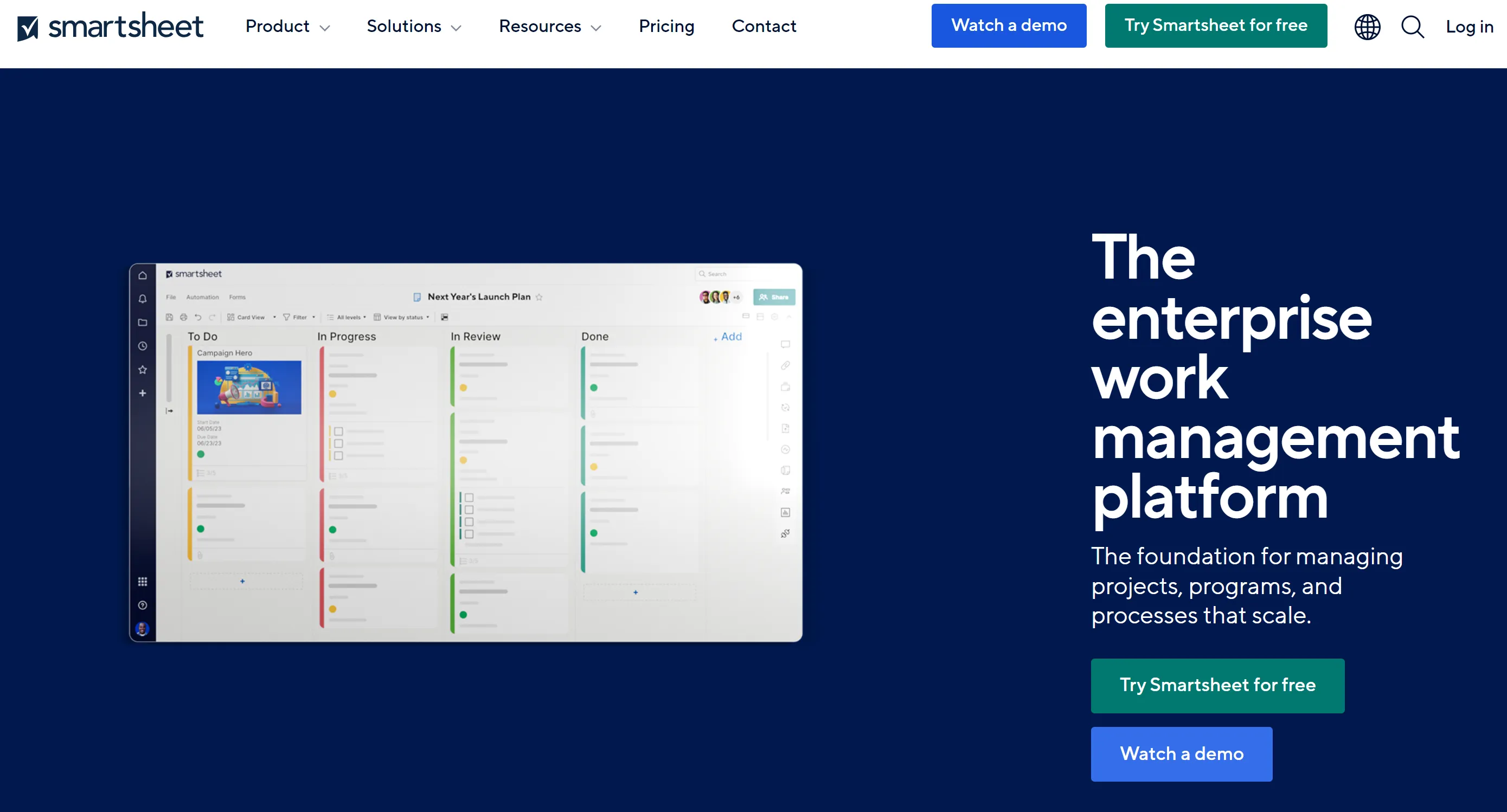The height and width of the screenshot is (812, 1507).
Task: Click the Print icon in the toolbar
Action: [183, 317]
